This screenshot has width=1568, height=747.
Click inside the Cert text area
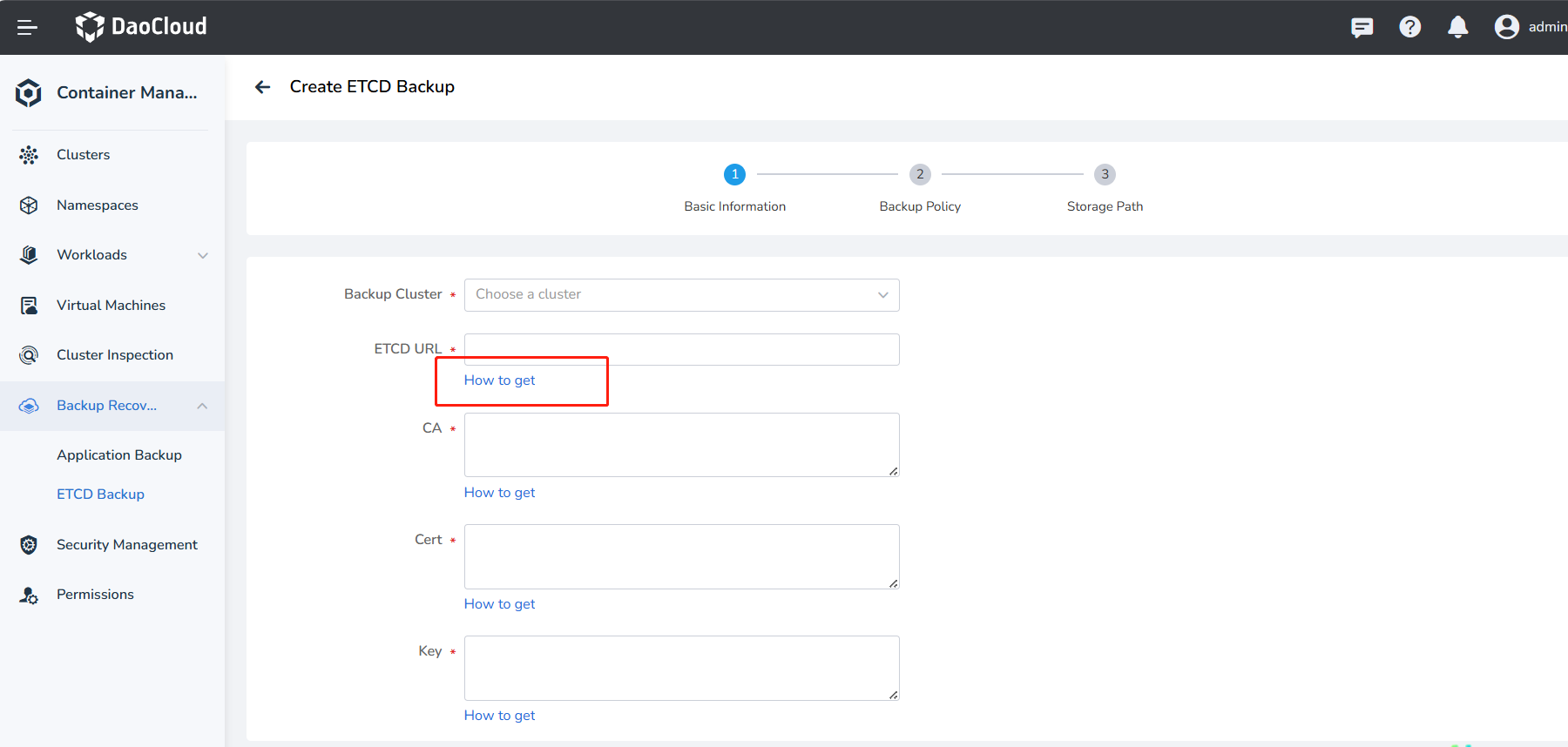pos(681,556)
